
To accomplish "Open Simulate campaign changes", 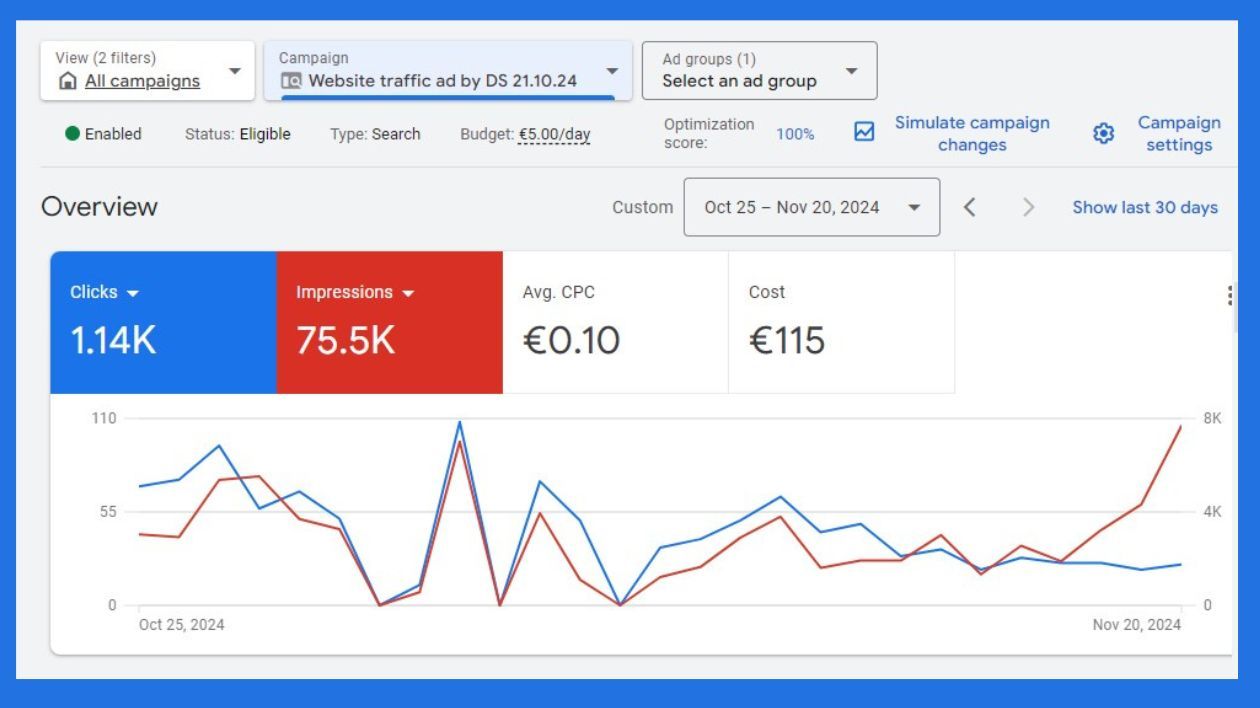I will point(972,134).
